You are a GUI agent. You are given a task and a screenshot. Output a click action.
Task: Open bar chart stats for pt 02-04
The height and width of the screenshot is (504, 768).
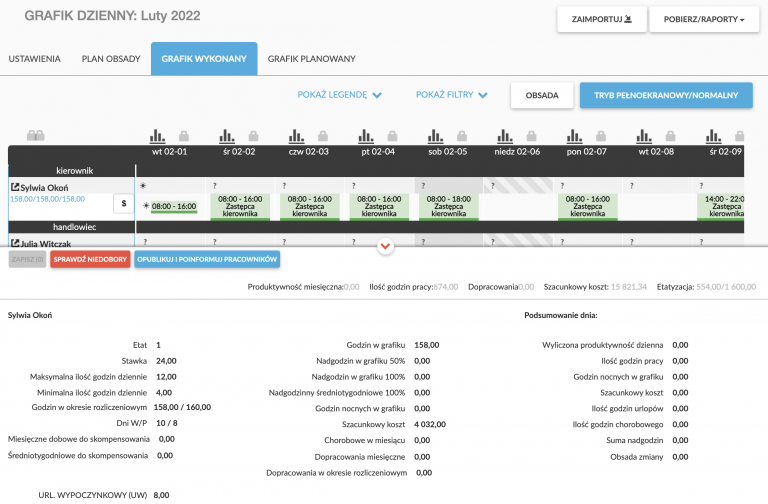(365, 136)
